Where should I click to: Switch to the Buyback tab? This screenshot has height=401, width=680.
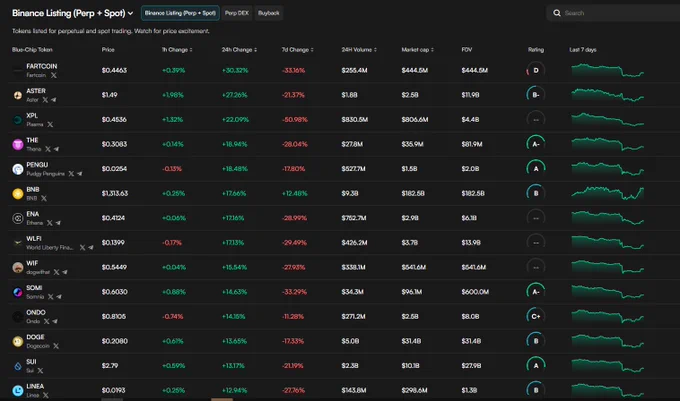point(268,13)
